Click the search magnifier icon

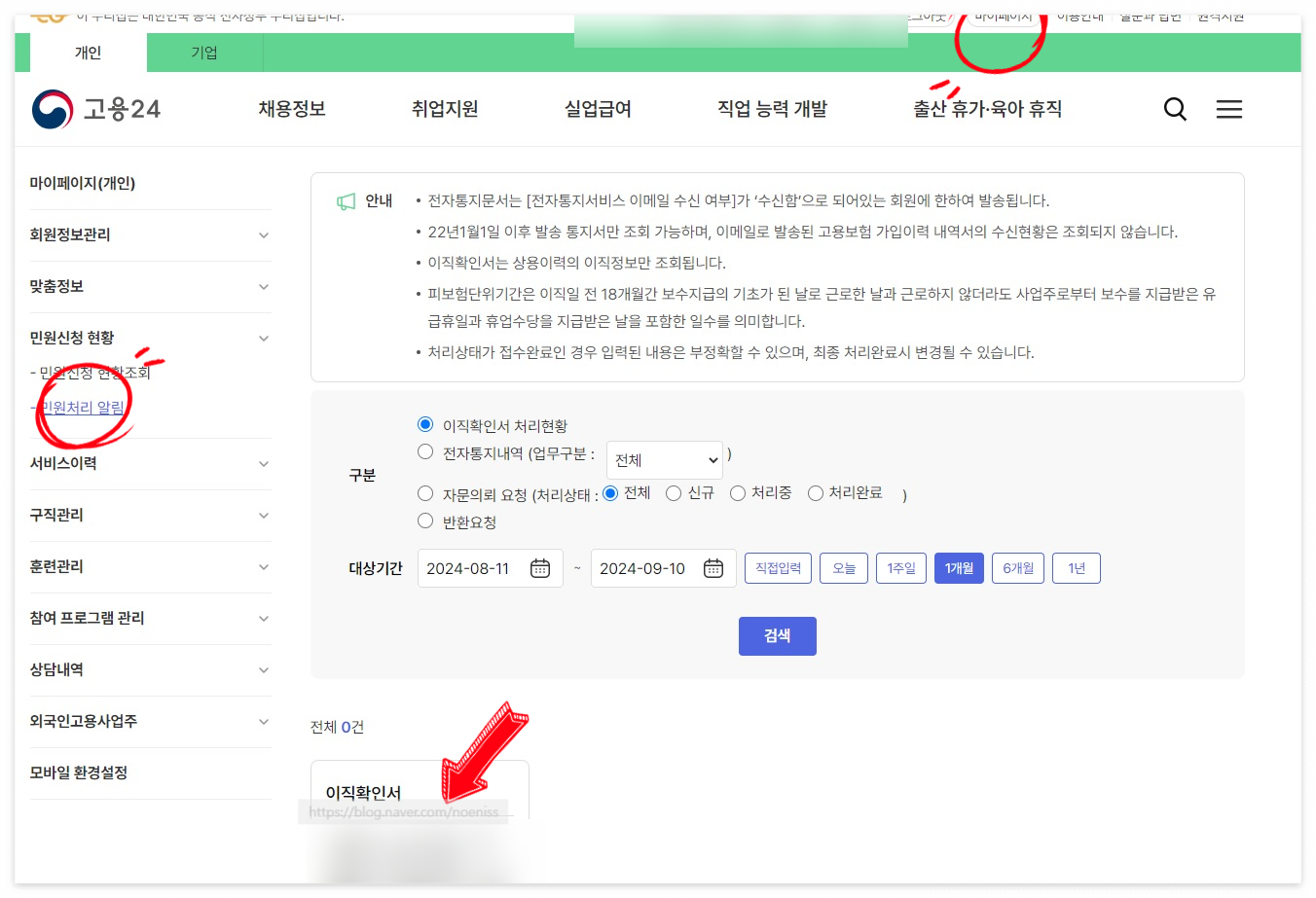click(1175, 109)
